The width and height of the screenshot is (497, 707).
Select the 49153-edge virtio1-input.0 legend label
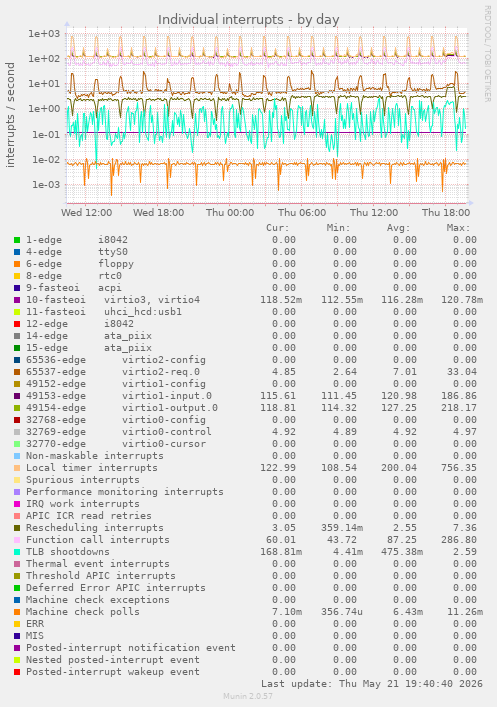[119, 396]
